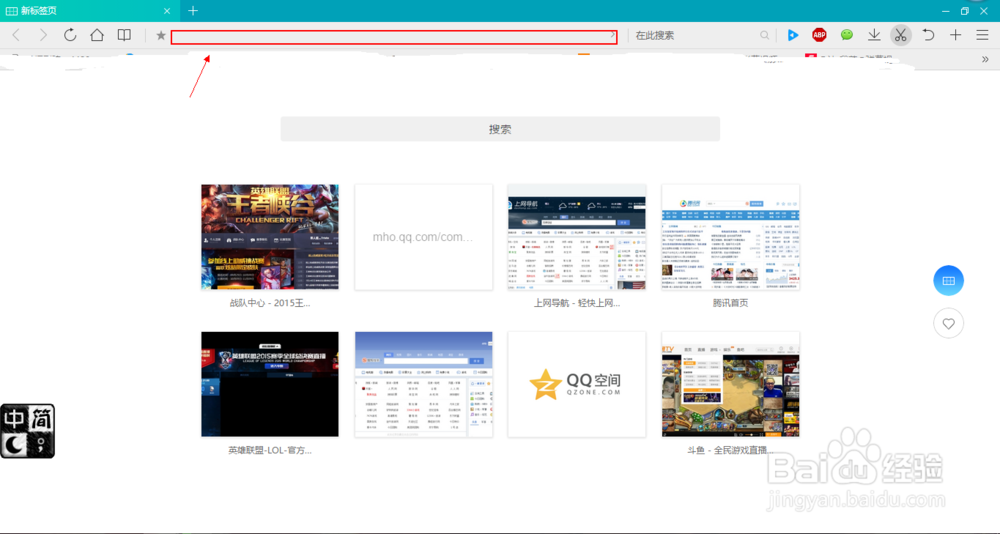The image size is (1000, 534).
Task: Open the blue video play extension
Action: tap(793, 35)
